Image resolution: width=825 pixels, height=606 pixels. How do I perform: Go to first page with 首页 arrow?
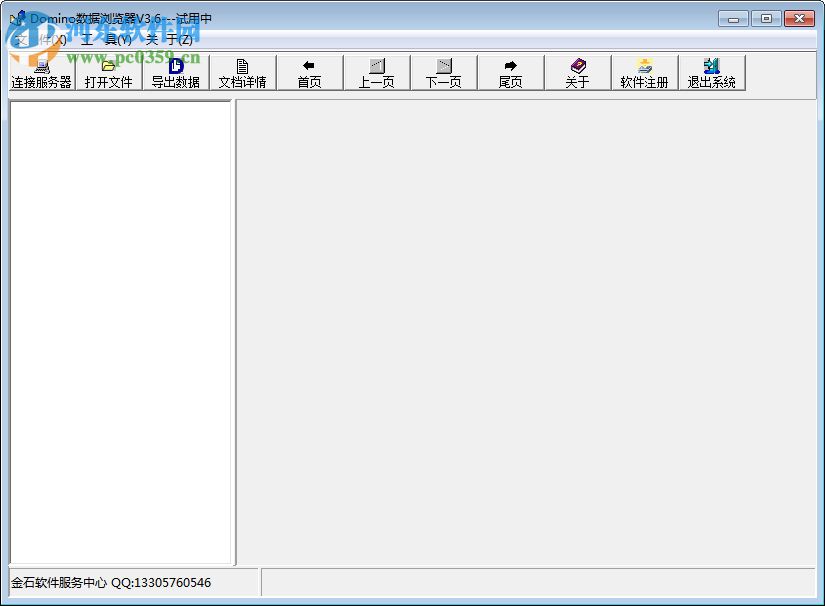tap(309, 73)
